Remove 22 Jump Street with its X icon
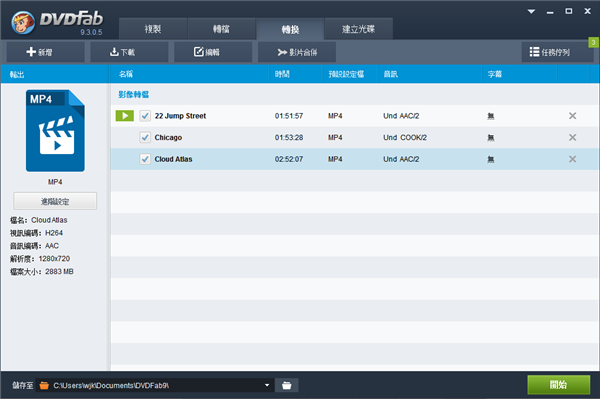This screenshot has height=399, width=600. [x=572, y=116]
